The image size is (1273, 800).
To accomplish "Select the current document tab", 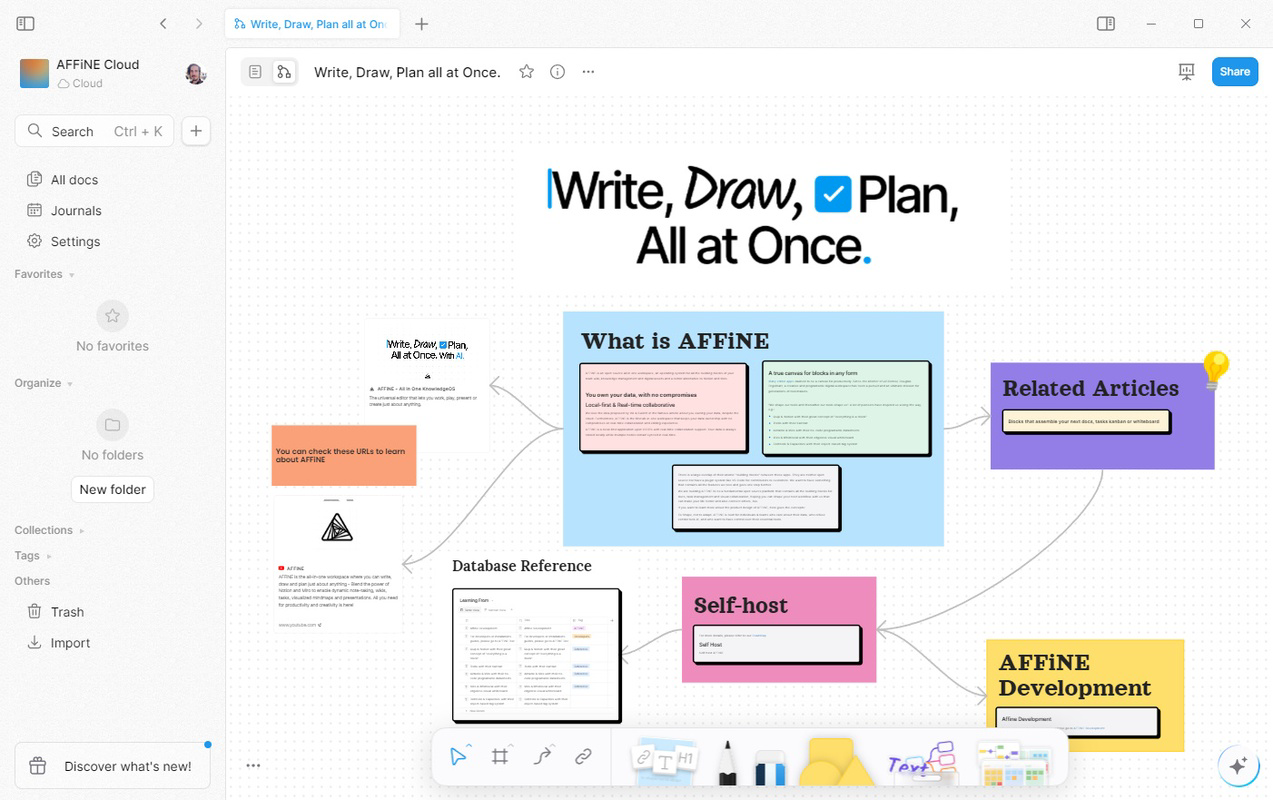I will [x=312, y=24].
